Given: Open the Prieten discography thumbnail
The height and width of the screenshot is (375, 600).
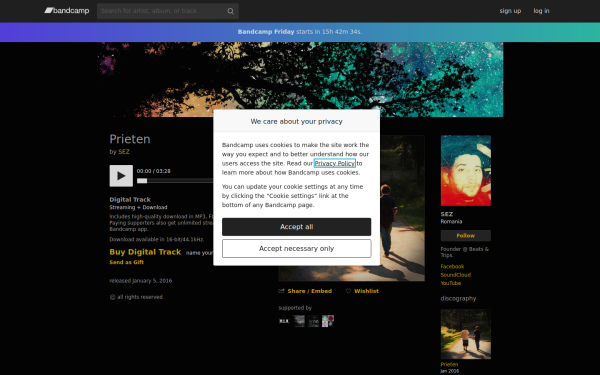Looking at the screenshot, I should tap(466, 334).
